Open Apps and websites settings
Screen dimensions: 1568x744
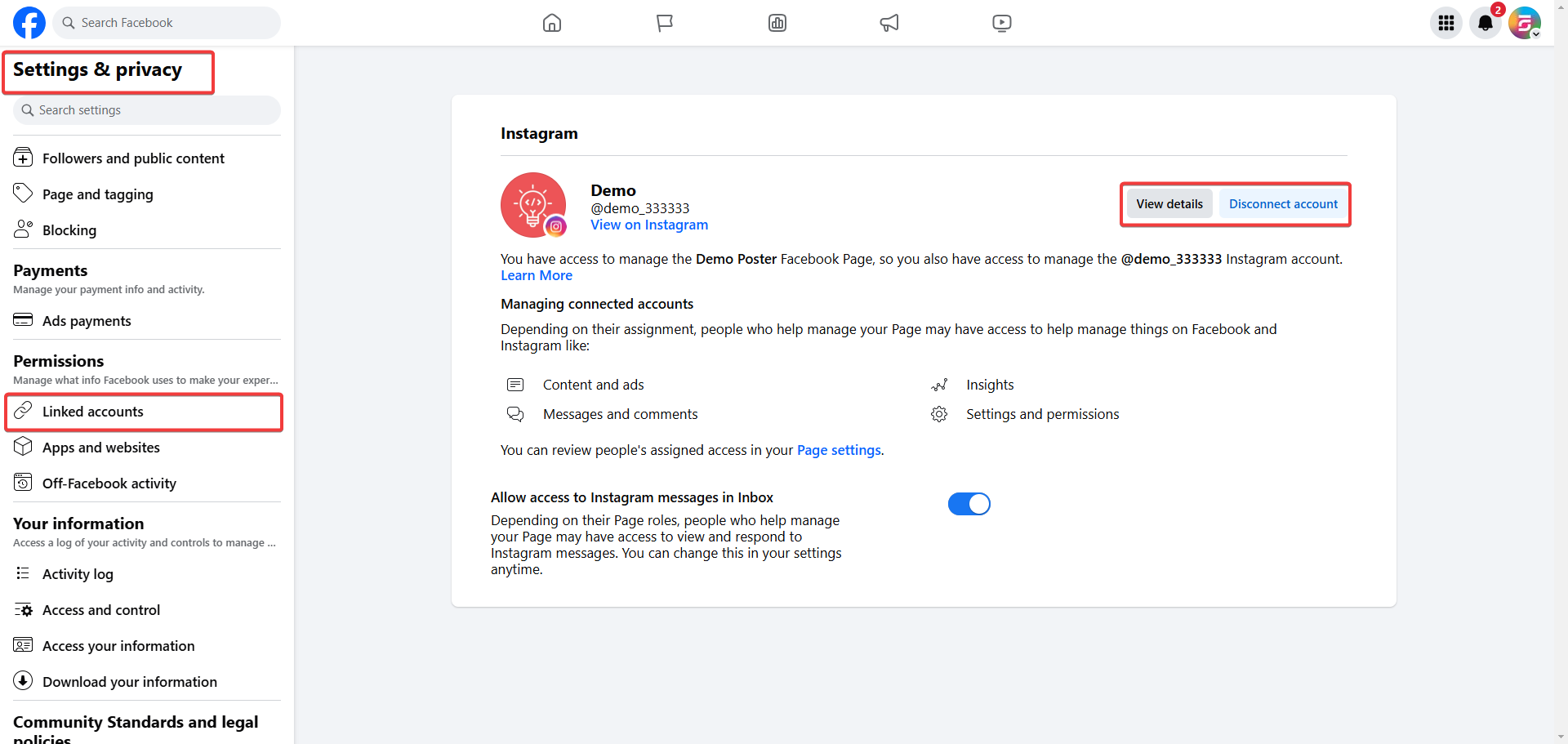(147, 448)
